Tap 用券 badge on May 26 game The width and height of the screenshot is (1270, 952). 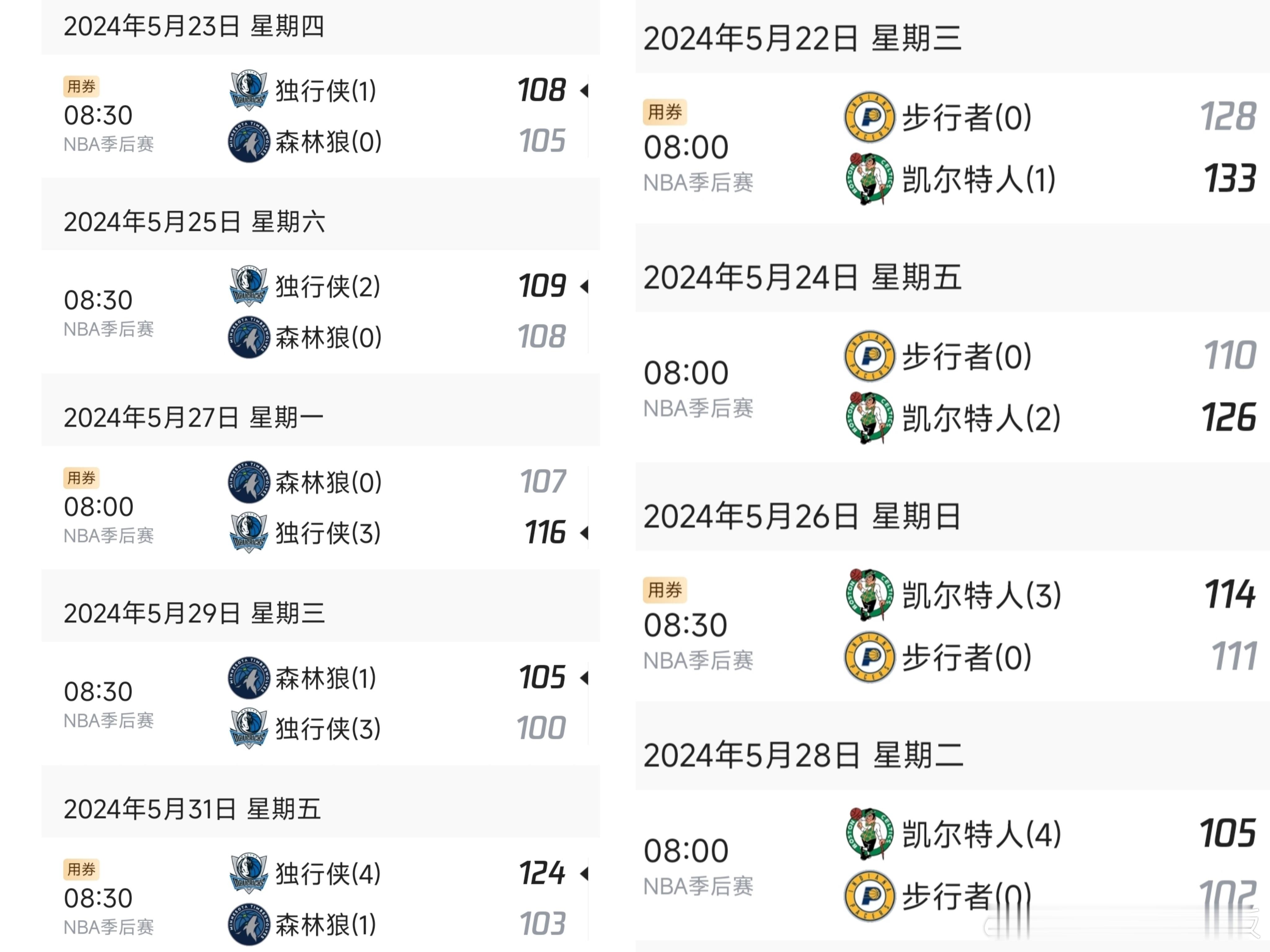pyautogui.click(x=665, y=590)
